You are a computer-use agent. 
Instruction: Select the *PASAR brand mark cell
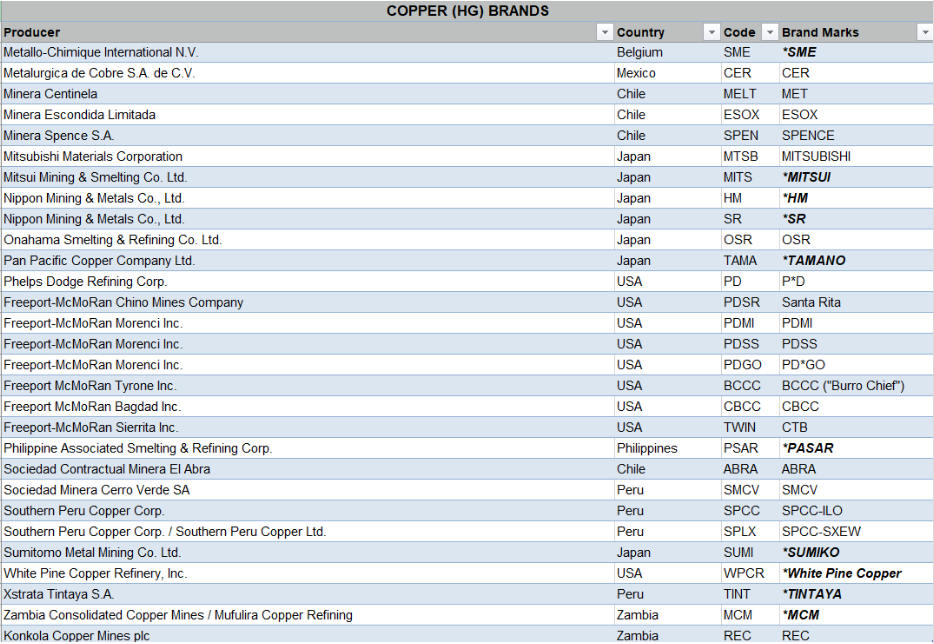pyautogui.click(x=857, y=449)
